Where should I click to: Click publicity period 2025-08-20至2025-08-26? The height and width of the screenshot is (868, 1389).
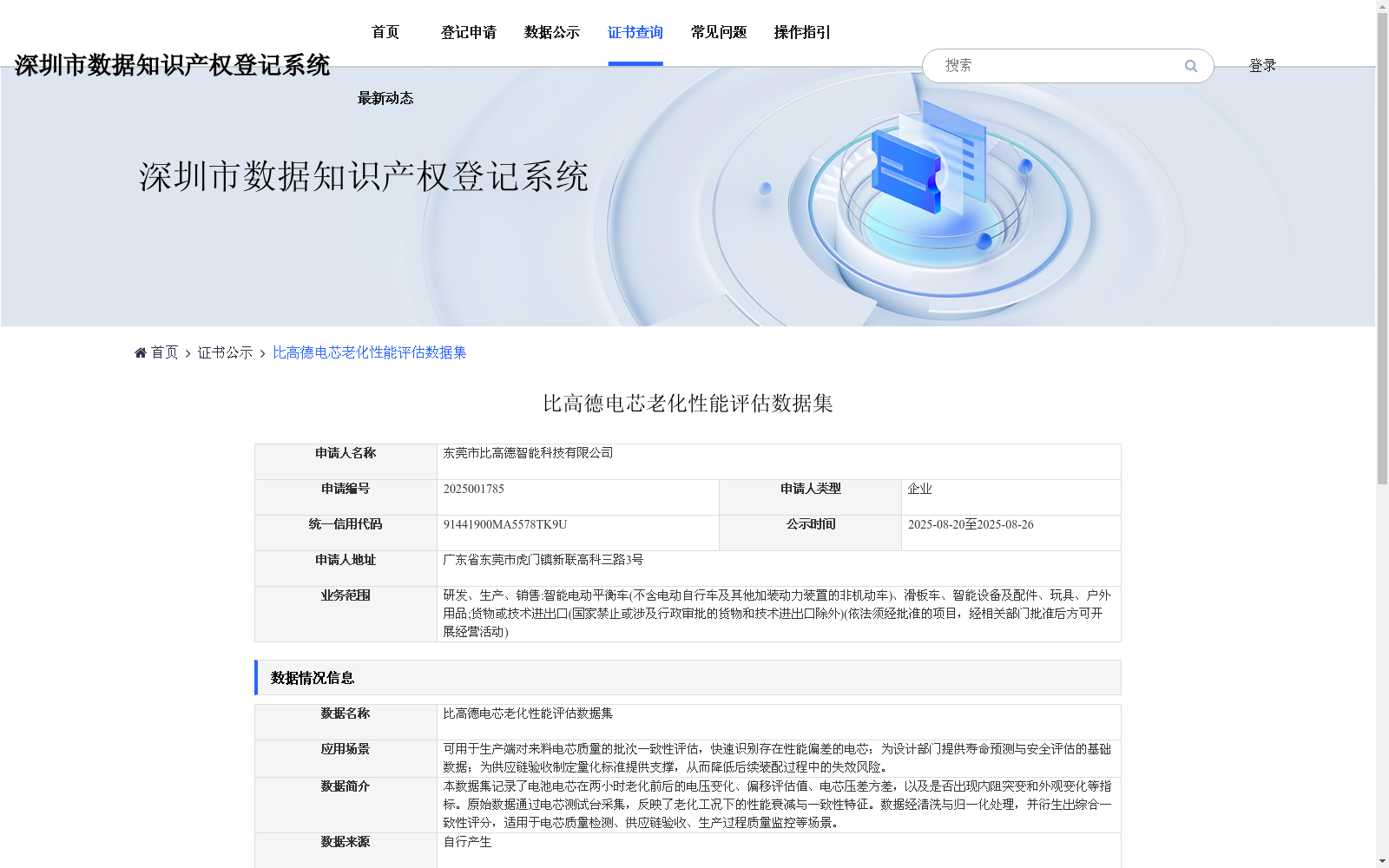971,524
